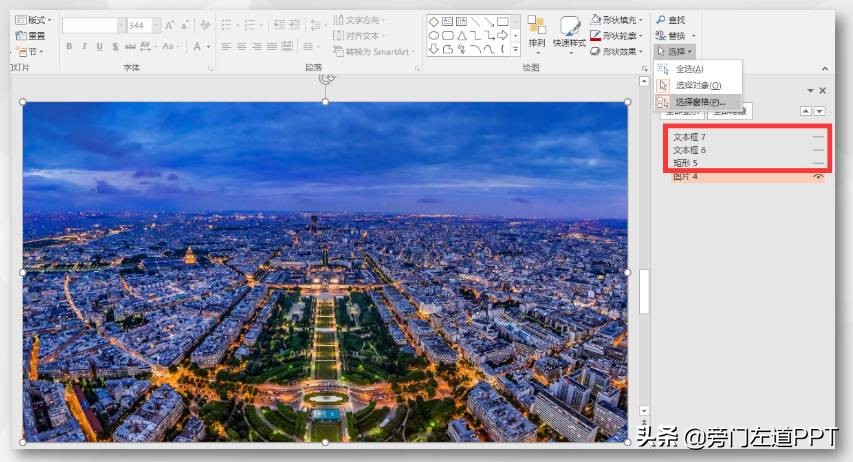Click the 查找 (Find) magnifier icon
The width and height of the screenshot is (853, 462).
tap(661, 19)
